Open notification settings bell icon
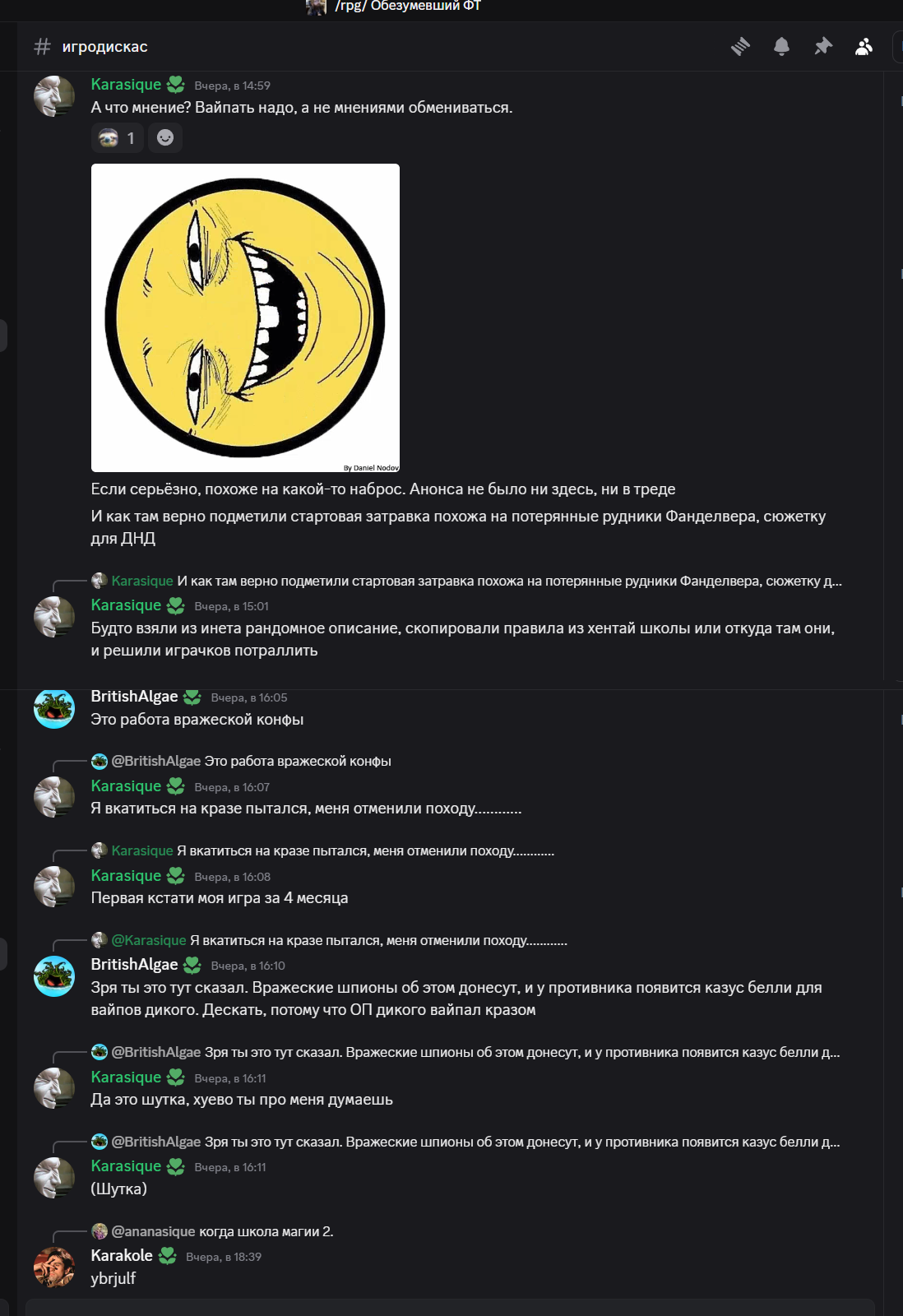 [781, 47]
